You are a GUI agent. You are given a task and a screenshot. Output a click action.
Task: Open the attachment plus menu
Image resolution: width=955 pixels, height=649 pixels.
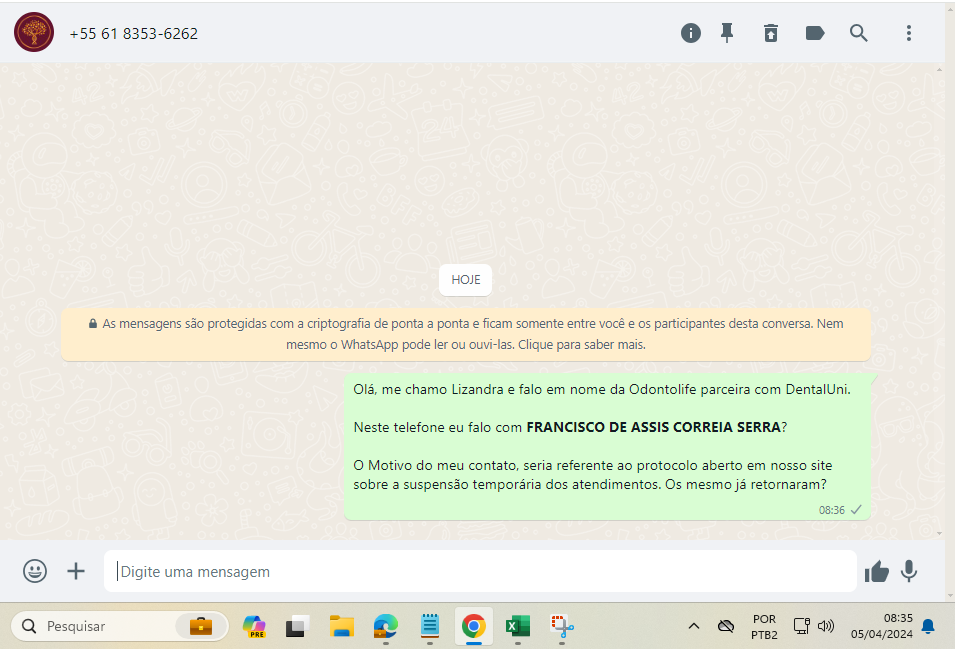[x=76, y=571]
